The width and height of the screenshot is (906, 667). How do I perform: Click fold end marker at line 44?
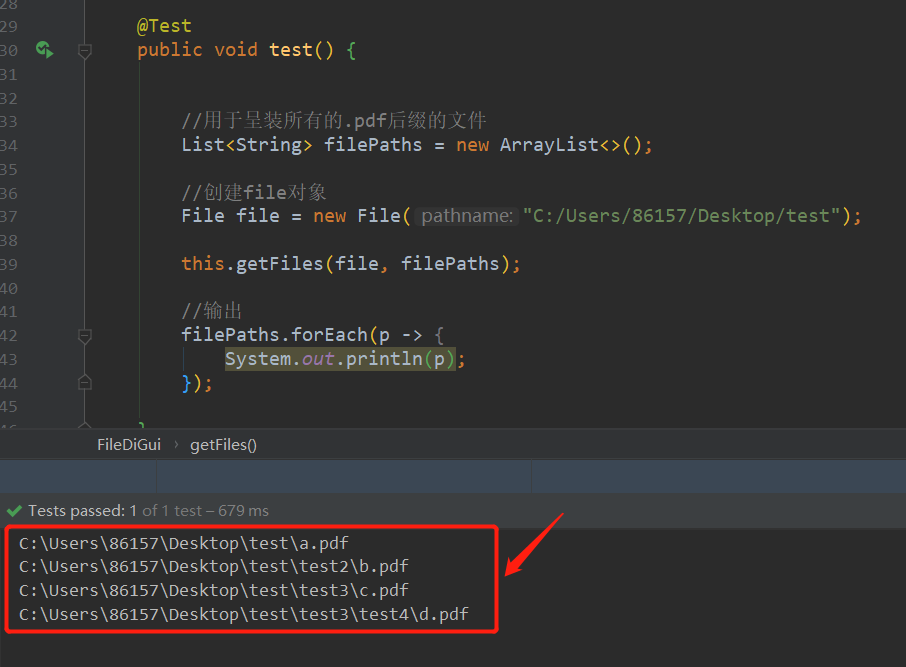tap(84, 383)
